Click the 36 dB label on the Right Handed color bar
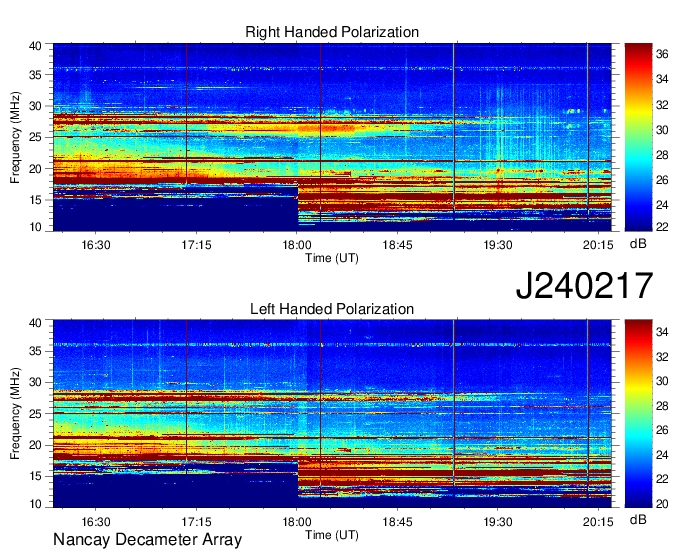 coord(662,54)
